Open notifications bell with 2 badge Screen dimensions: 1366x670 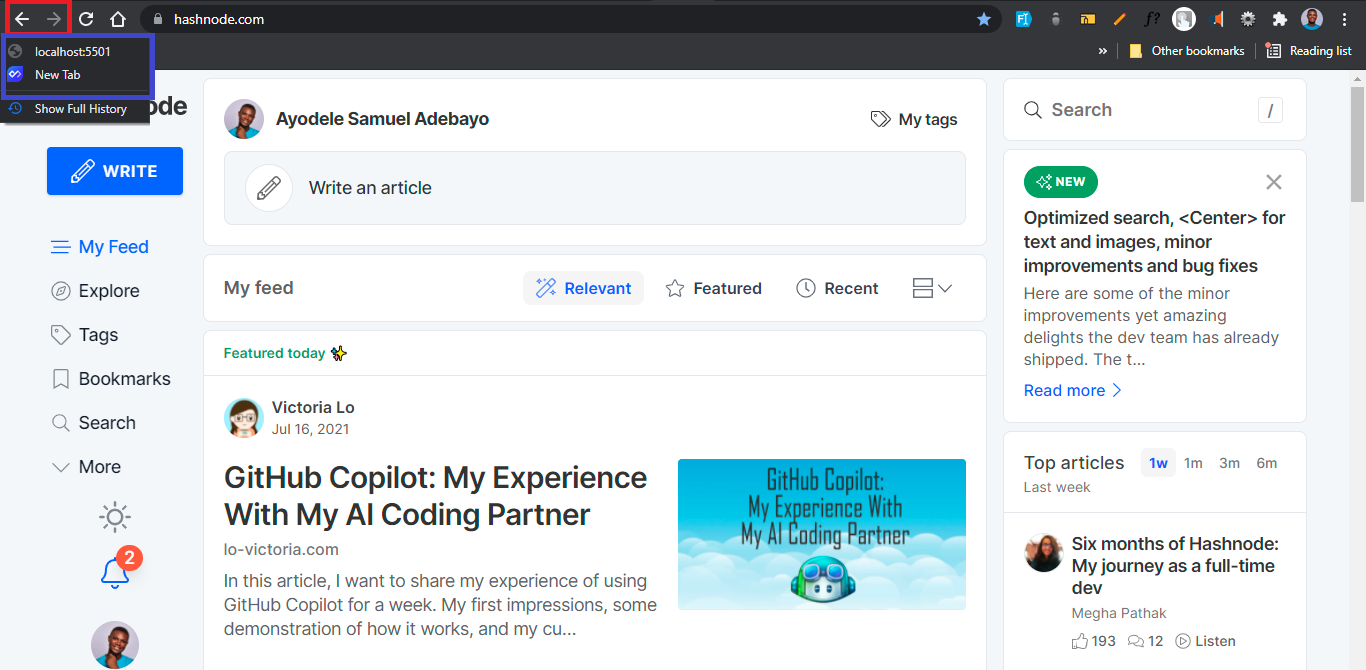click(x=116, y=571)
